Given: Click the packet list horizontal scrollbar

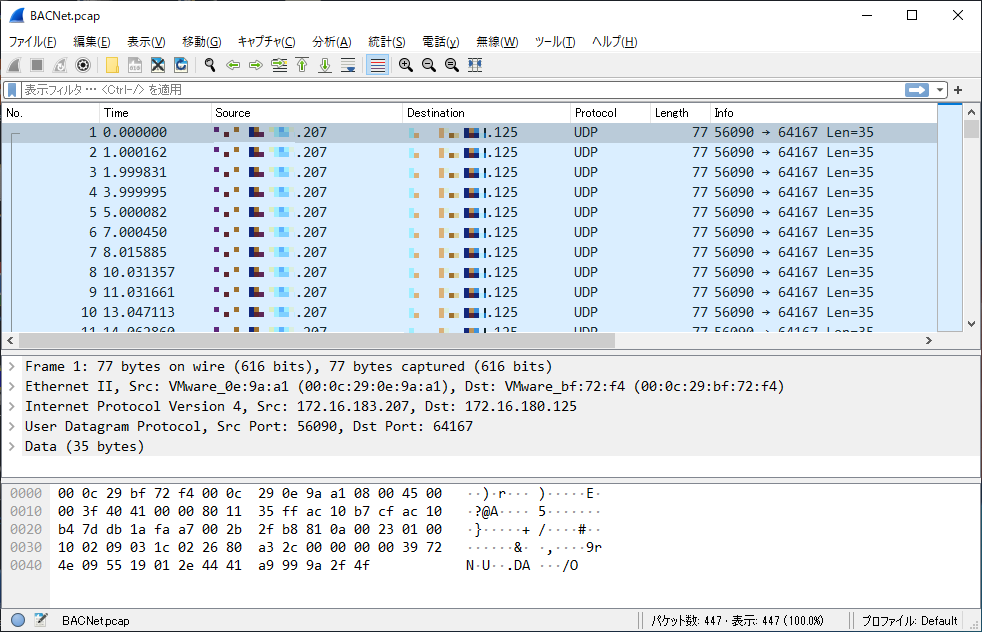Looking at the screenshot, I should click(317, 340).
